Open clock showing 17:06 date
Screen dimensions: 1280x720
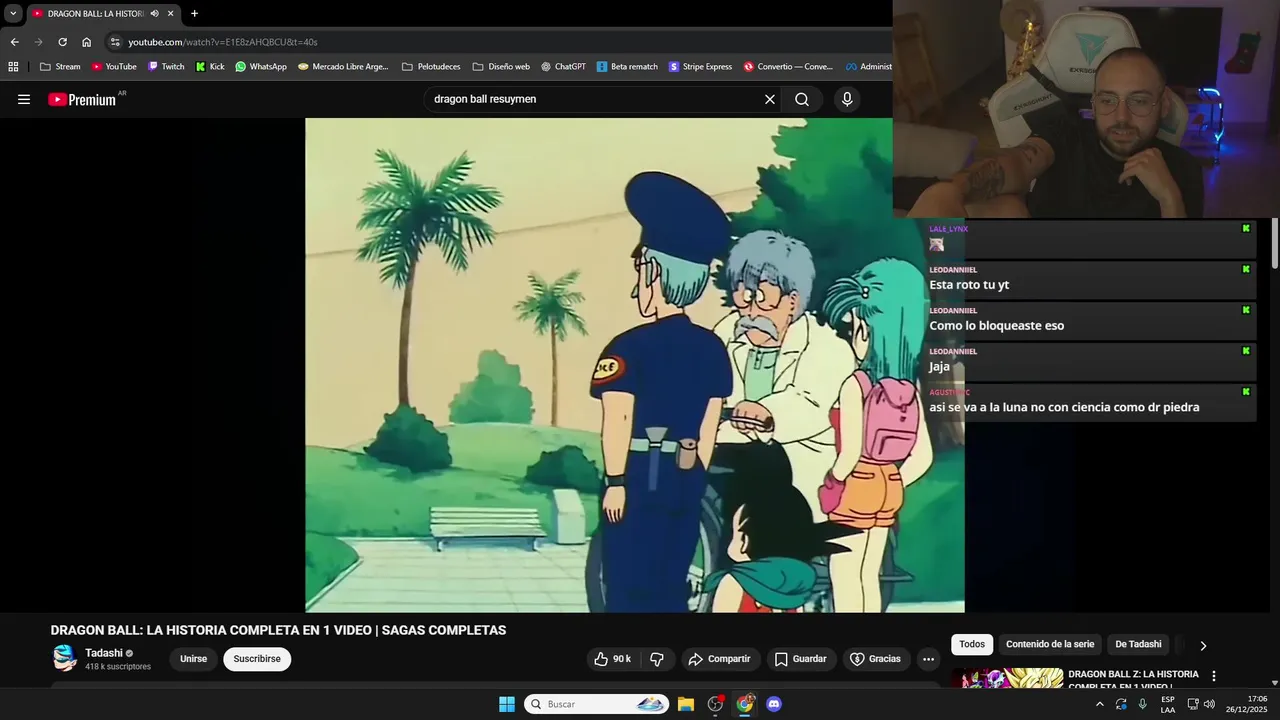tap(1247, 704)
